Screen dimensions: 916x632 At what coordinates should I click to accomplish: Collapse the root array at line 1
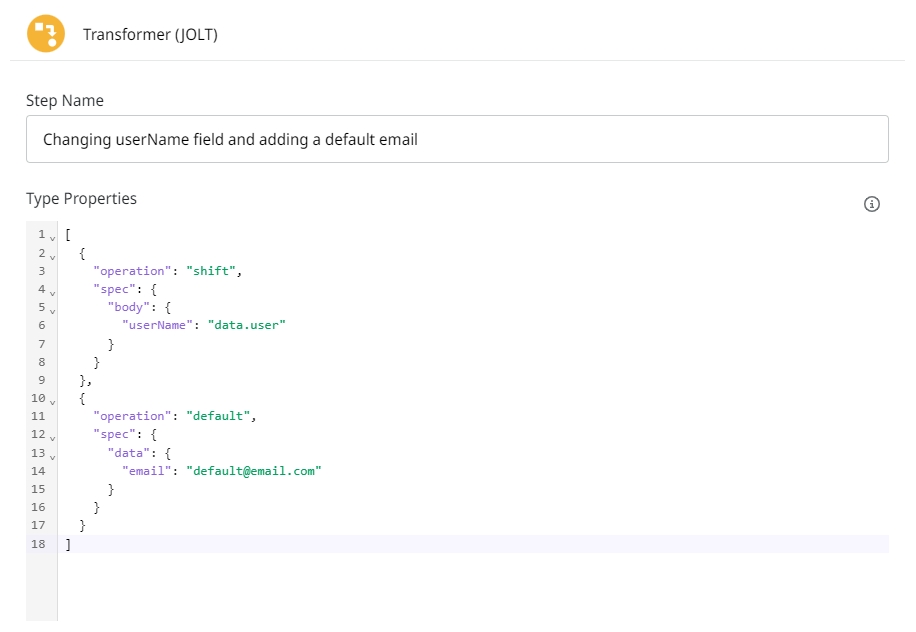click(x=52, y=236)
